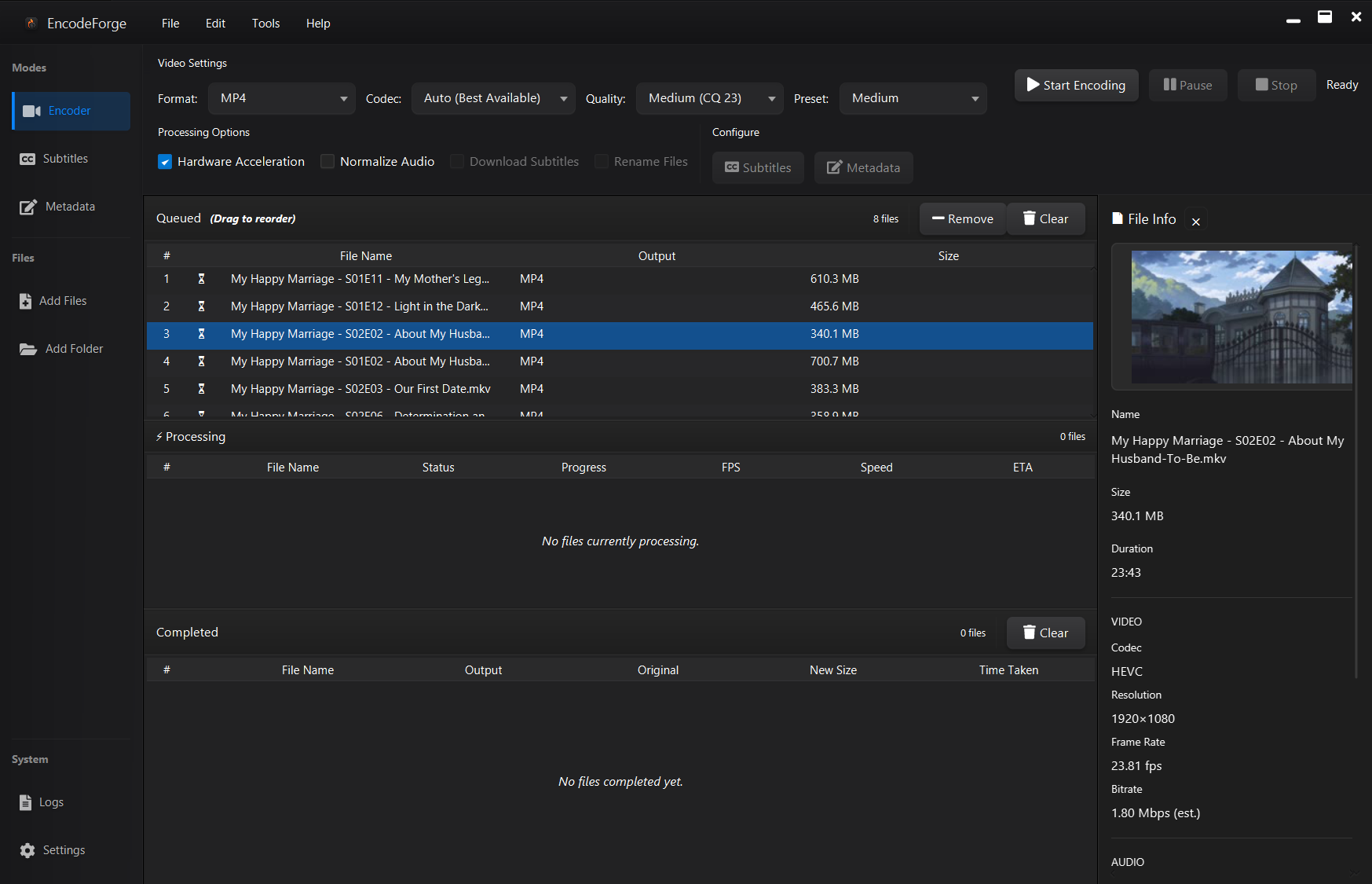Open the Encoder mode camera icon
1372x884 pixels.
point(31,111)
